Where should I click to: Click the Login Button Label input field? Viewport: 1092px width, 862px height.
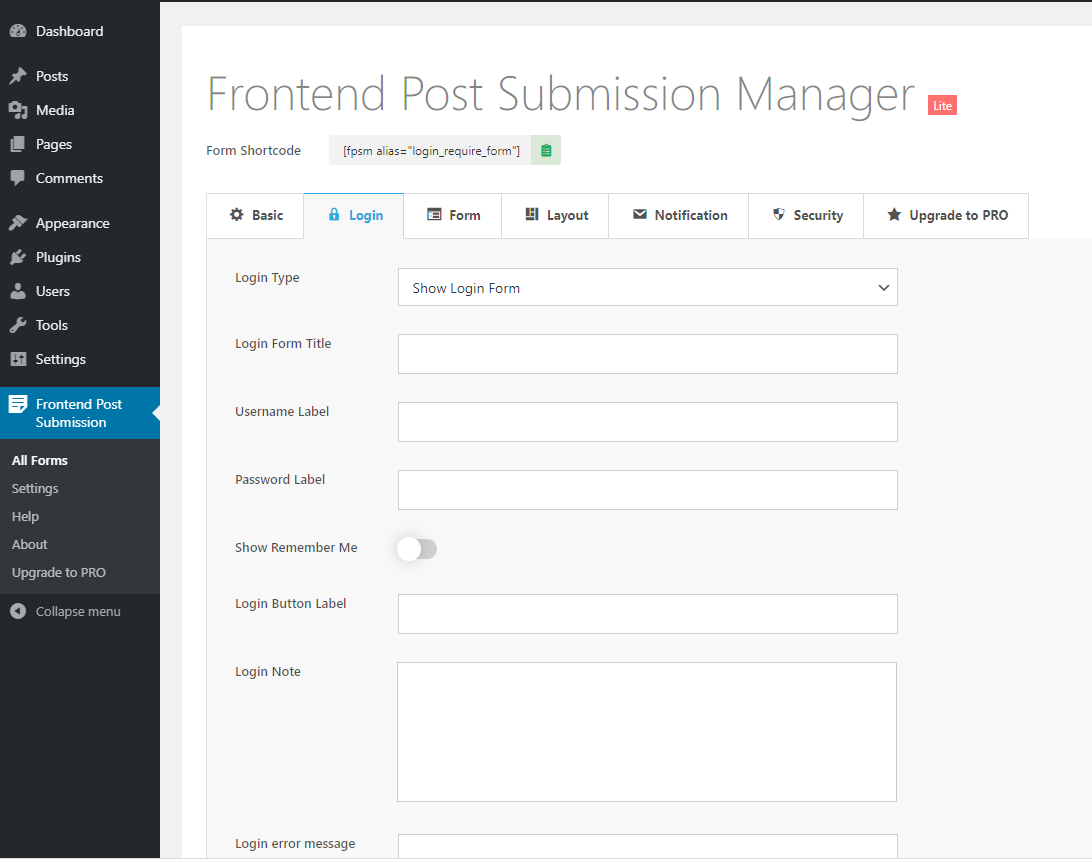pyautogui.click(x=648, y=614)
